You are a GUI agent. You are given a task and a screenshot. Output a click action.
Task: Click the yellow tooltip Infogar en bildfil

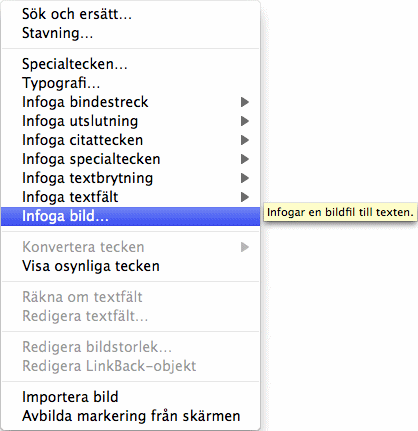[x=340, y=212]
